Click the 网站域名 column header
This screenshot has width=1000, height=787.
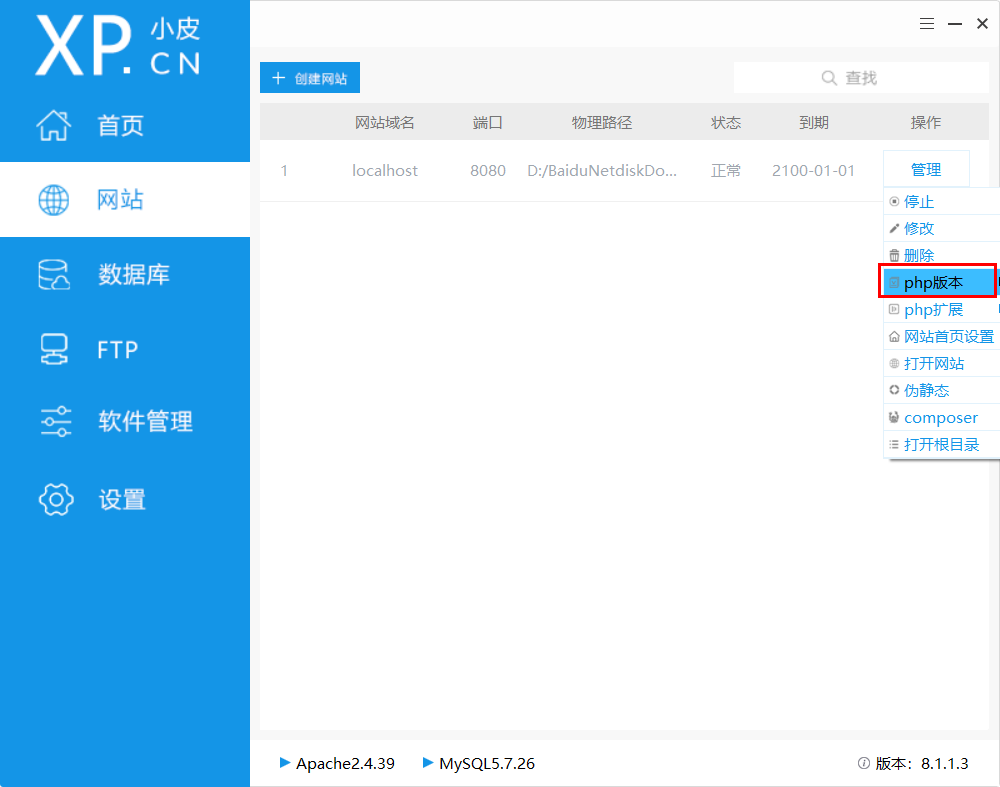tap(385, 122)
